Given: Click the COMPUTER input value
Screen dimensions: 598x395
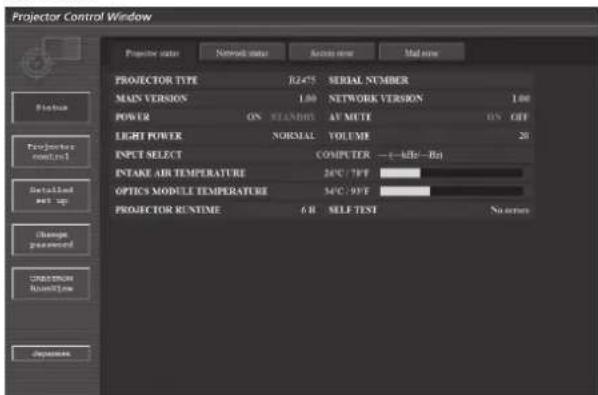Looking at the screenshot, I should point(343,155).
